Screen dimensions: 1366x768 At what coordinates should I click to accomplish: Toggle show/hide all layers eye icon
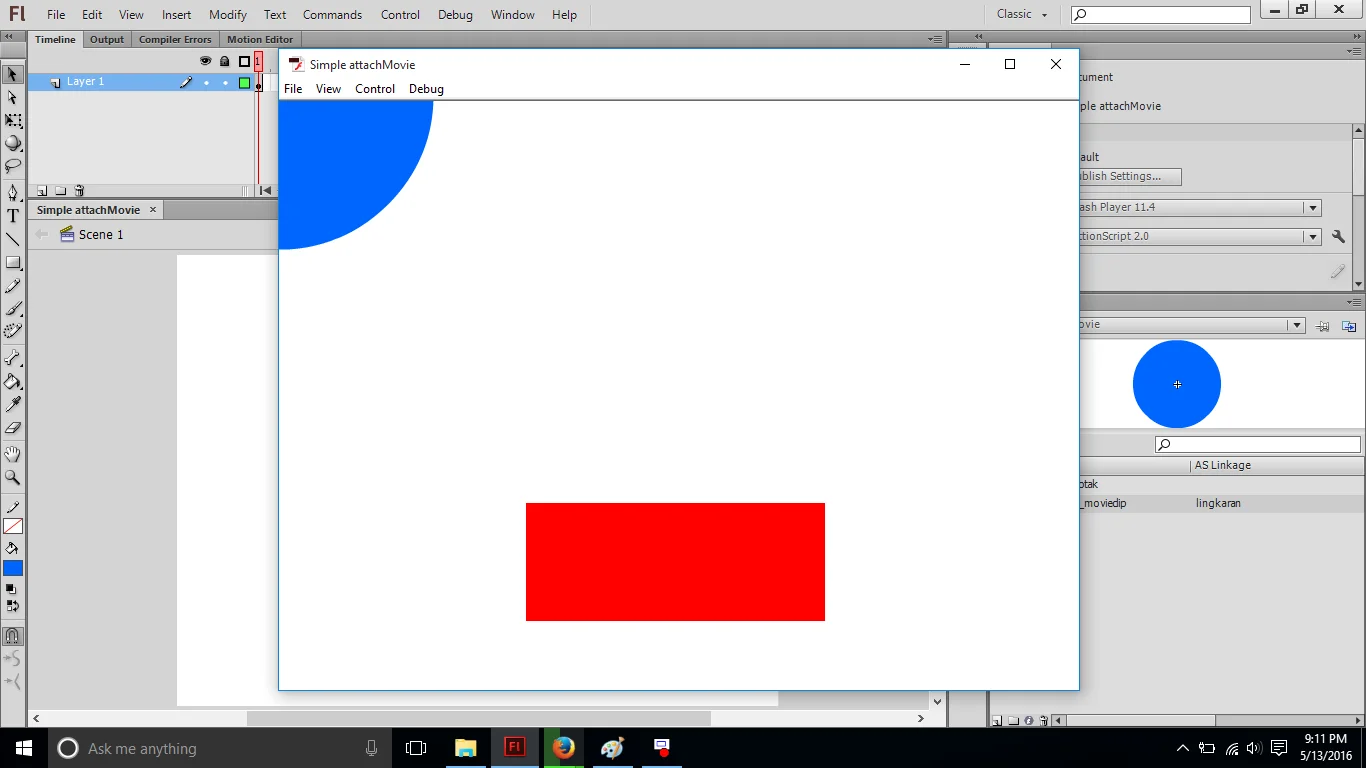[x=205, y=61]
